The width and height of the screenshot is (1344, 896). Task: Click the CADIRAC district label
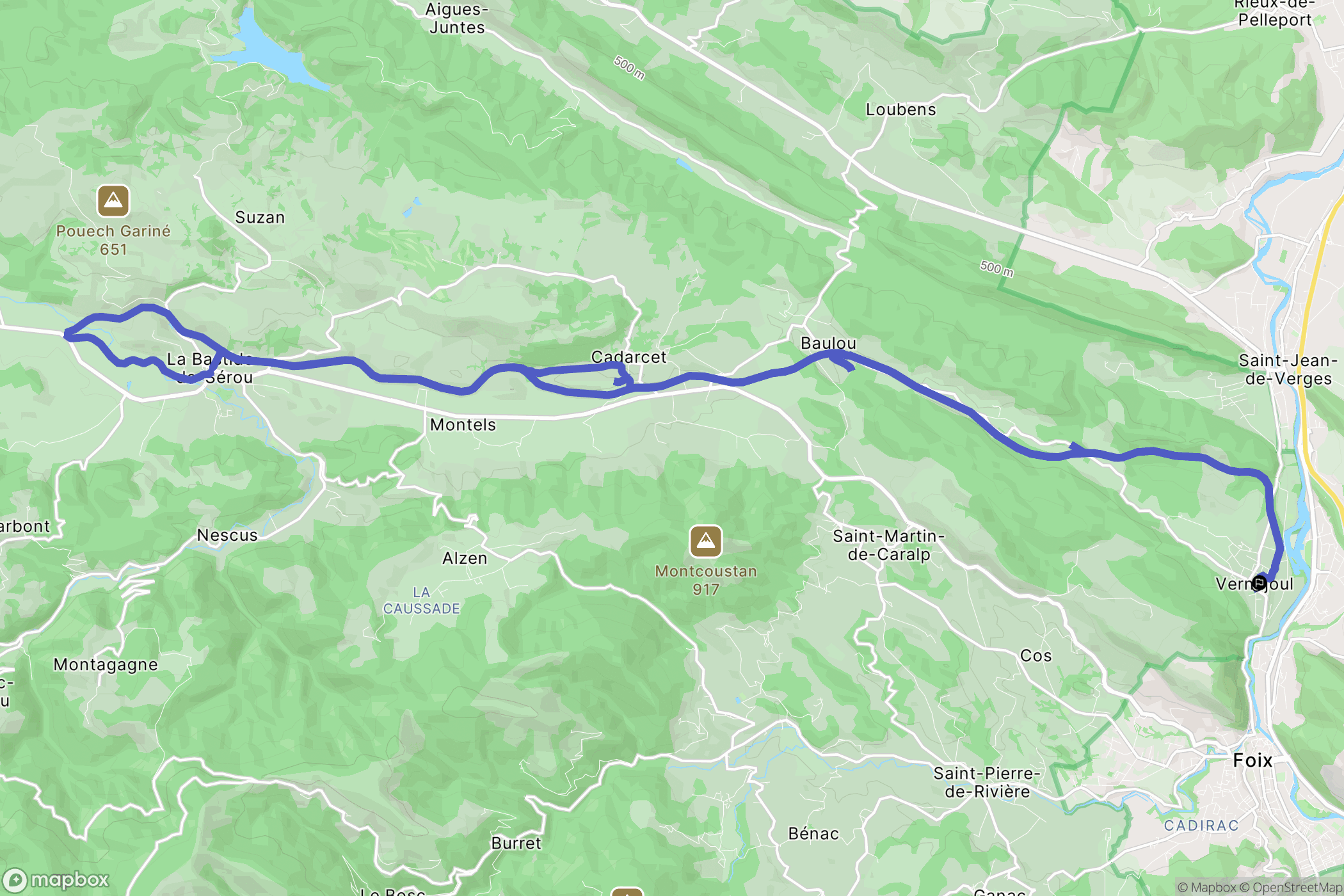[x=1201, y=826]
